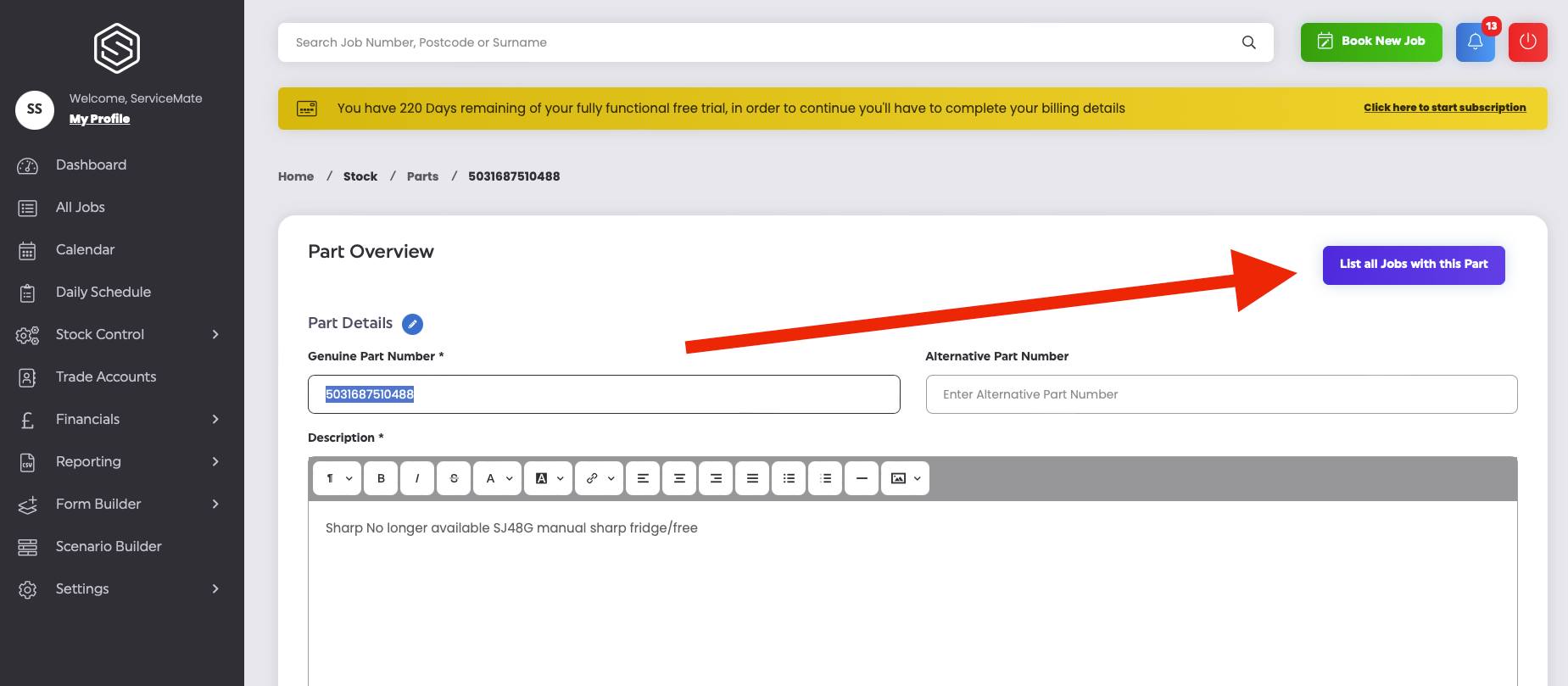Open the paragraph format dropdown
This screenshot has height=686, width=1568.
[338, 478]
